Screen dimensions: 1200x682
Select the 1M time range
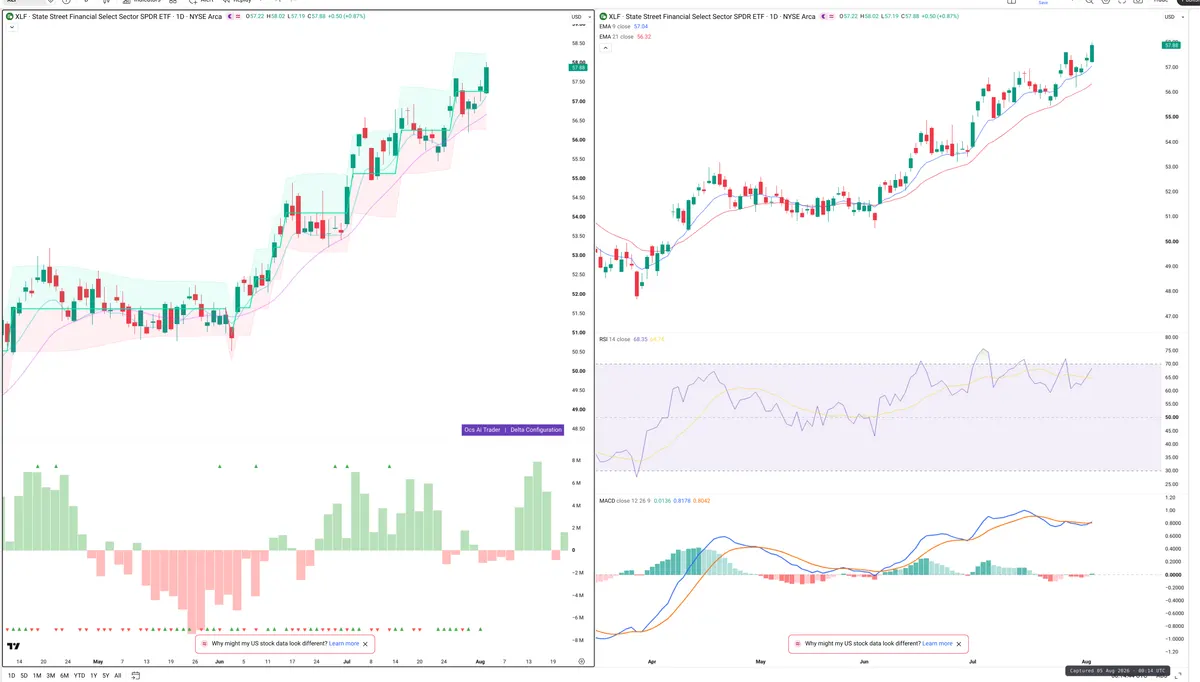coord(37,676)
